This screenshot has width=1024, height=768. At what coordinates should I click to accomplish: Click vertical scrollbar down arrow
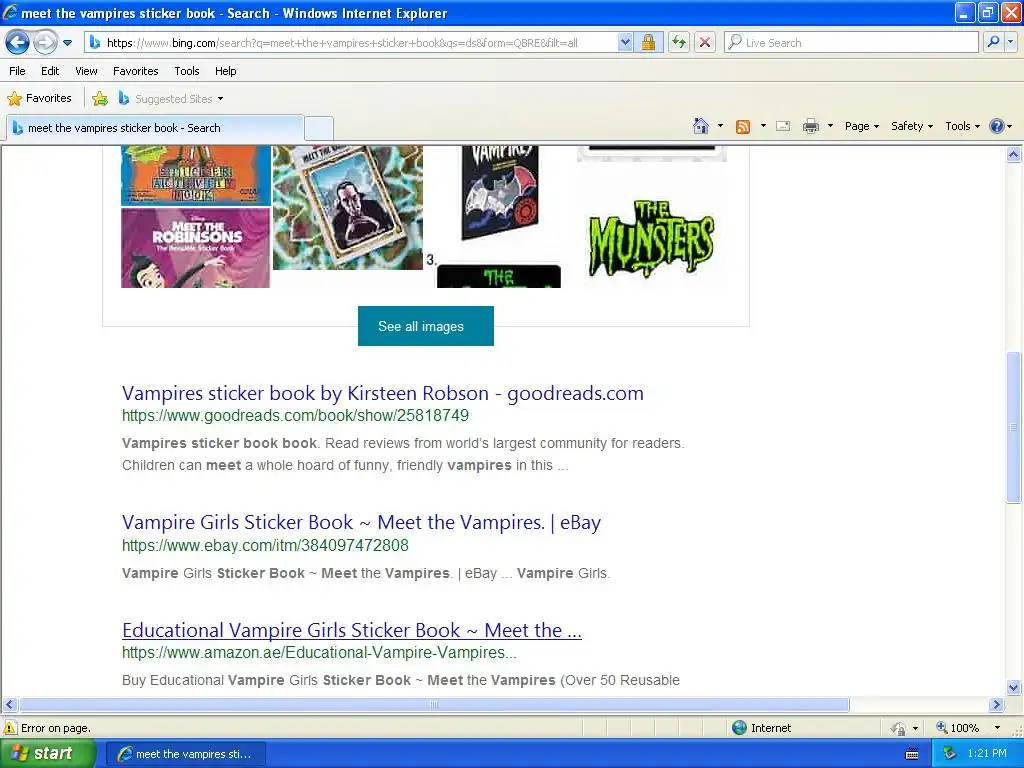(1014, 687)
